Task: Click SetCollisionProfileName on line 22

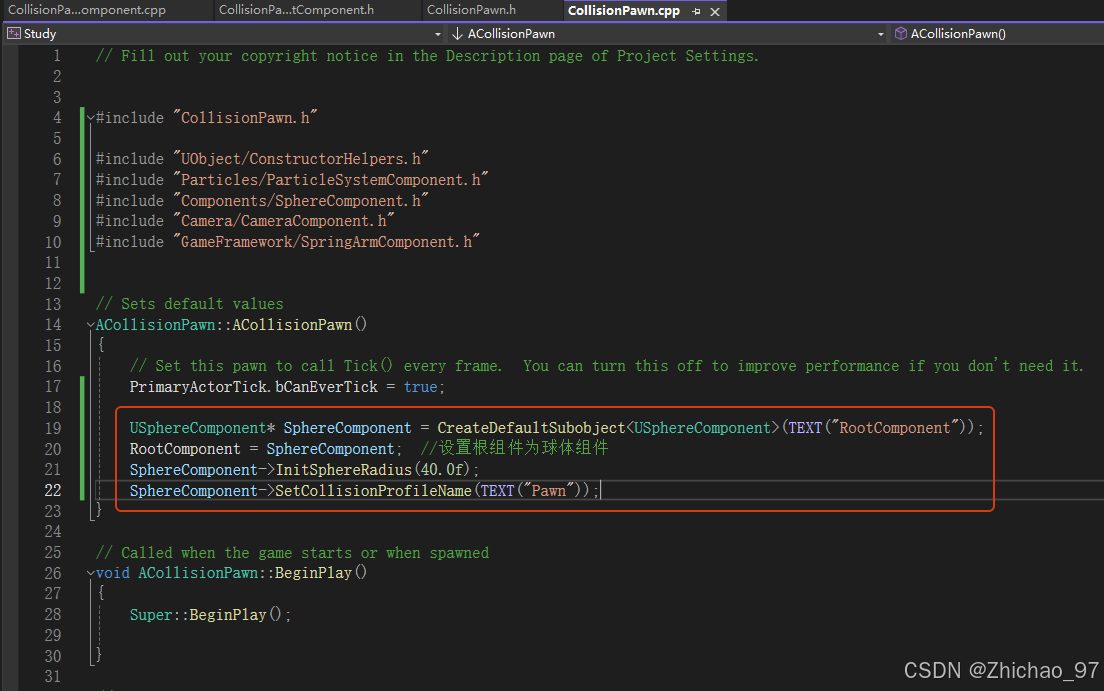Action: (x=373, y=490)
